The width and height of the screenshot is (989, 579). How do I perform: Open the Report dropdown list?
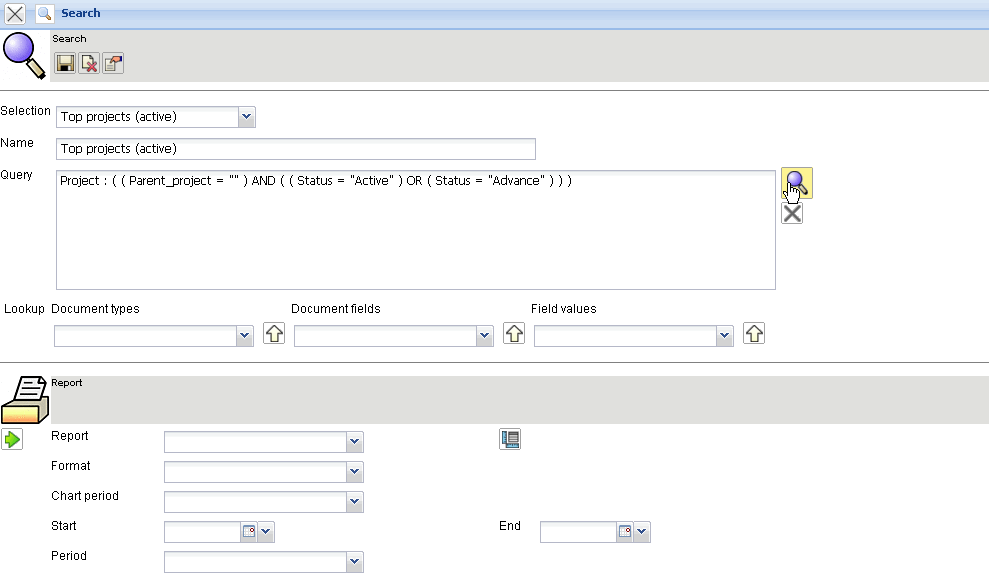click(x=354, y=442)
